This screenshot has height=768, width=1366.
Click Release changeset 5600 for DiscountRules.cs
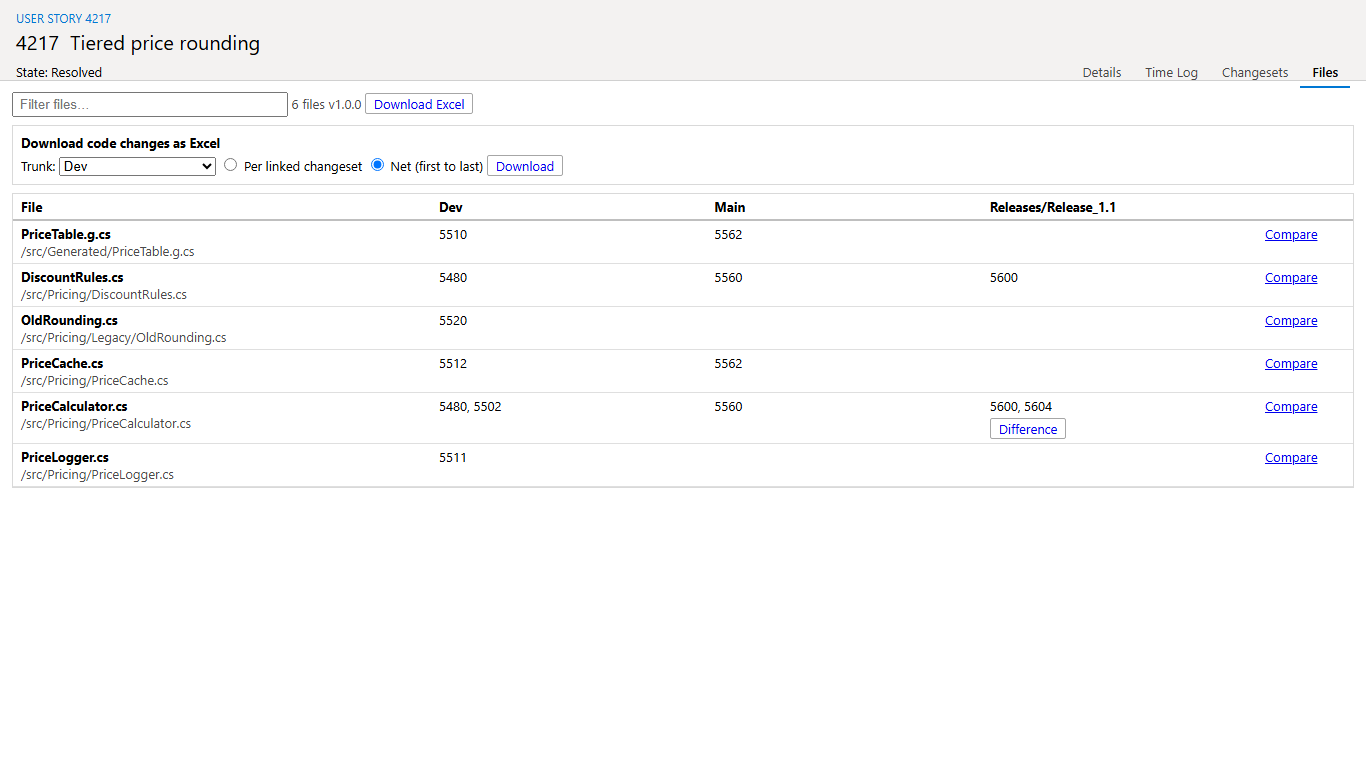click(1004, 278)
